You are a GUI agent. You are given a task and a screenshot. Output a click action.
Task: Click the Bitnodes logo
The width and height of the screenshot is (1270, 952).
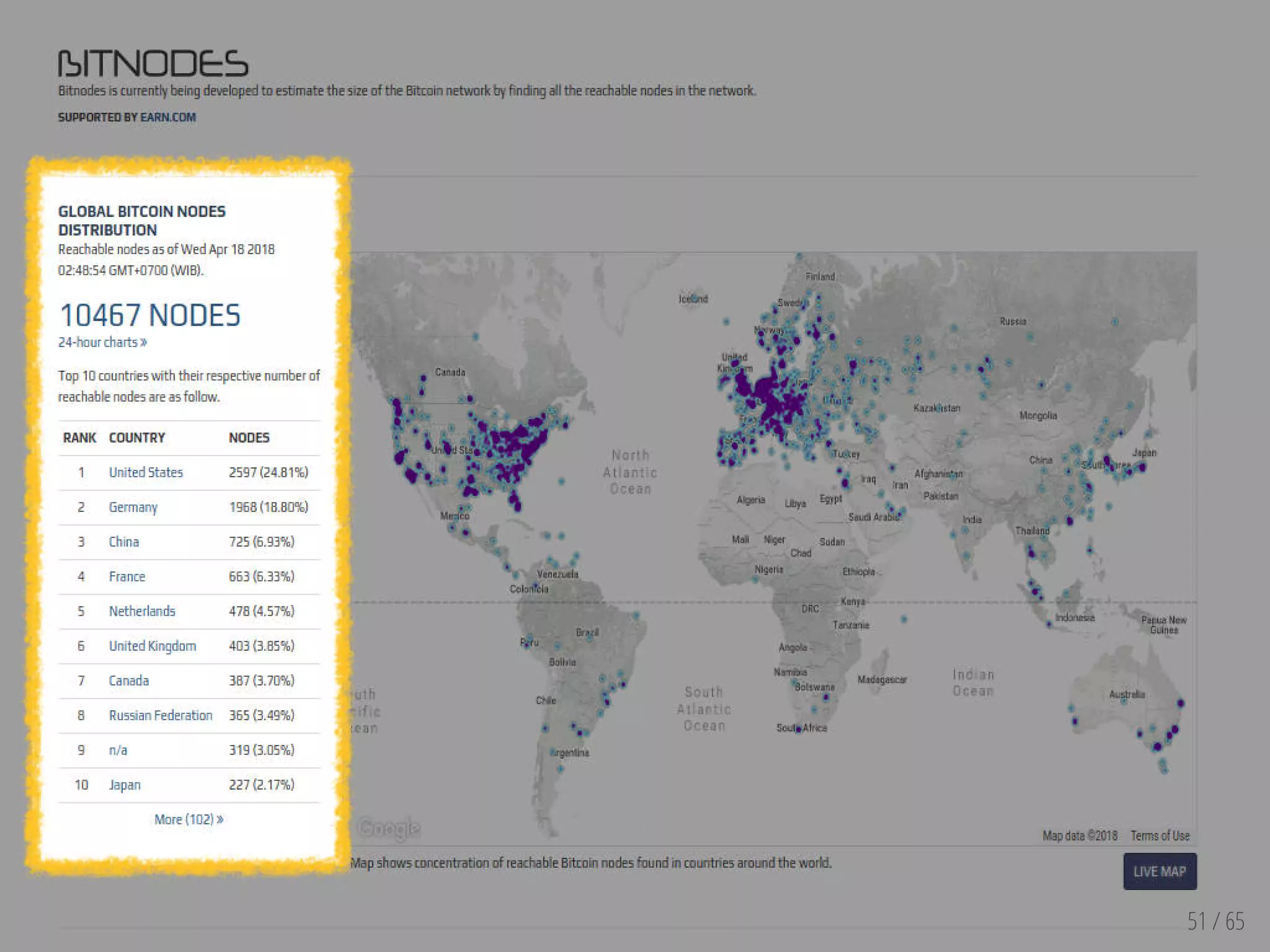153,64
